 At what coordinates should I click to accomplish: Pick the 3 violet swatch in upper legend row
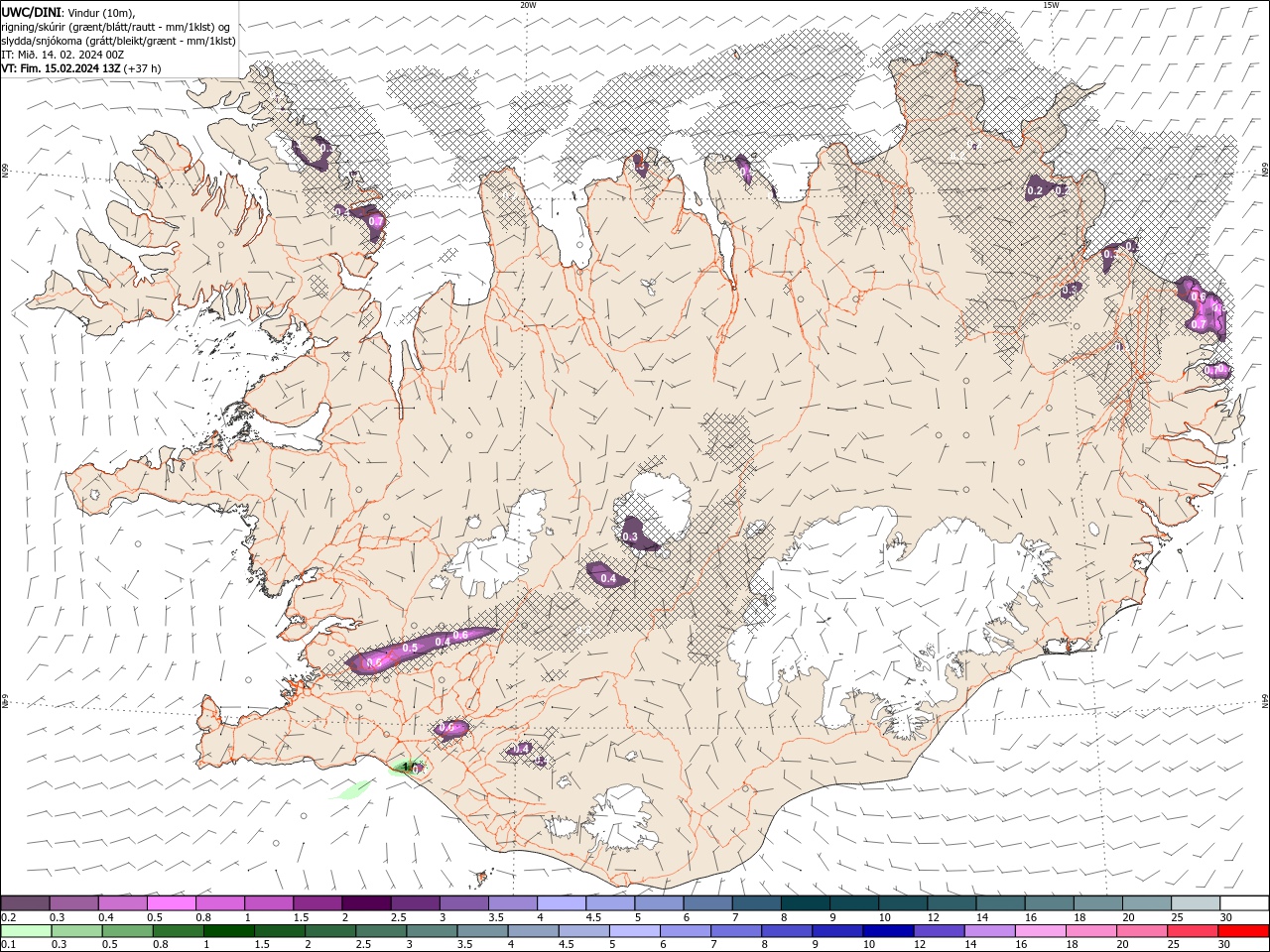click(462, 903)
